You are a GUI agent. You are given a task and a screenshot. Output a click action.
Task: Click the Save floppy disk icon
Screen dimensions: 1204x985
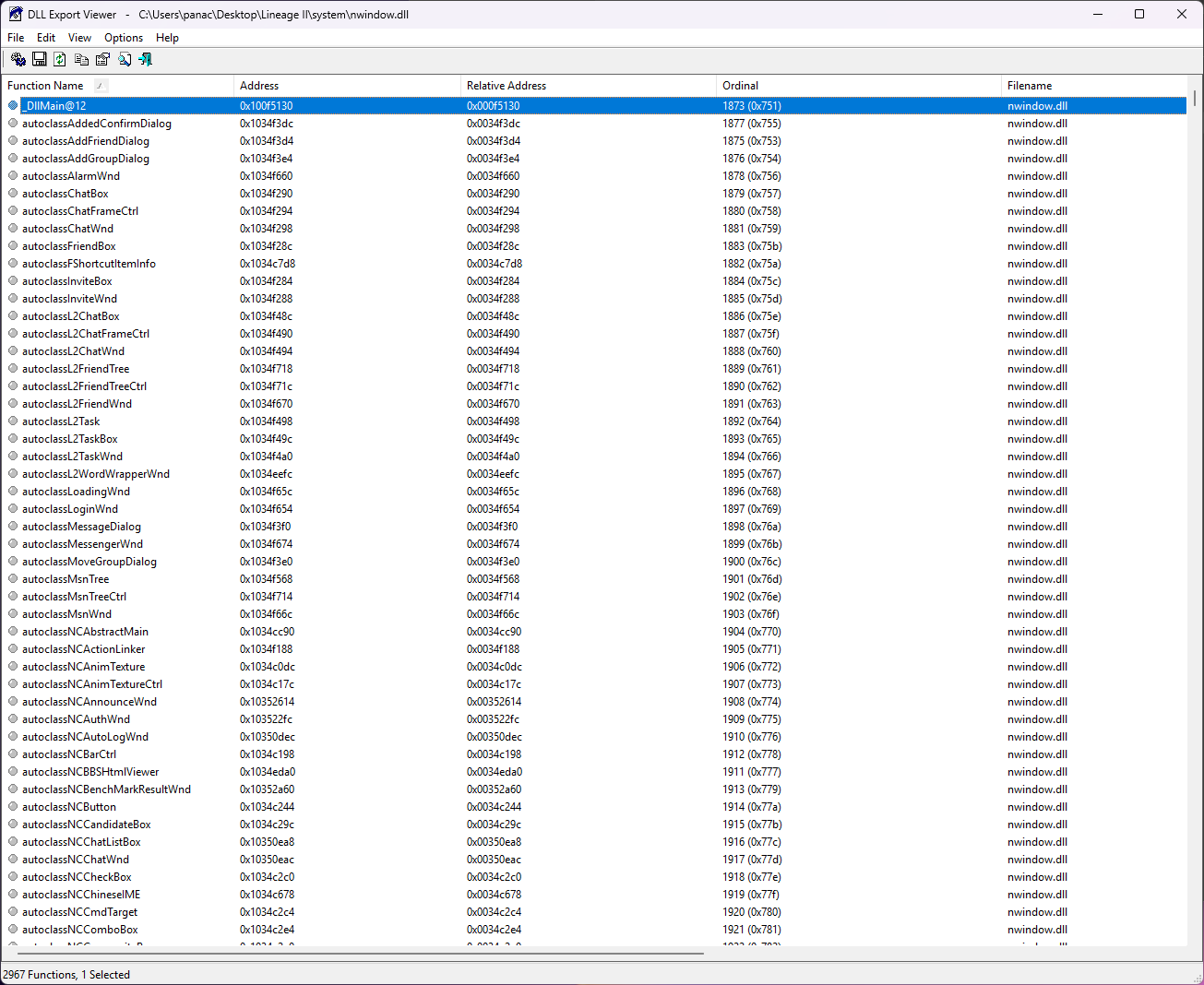coord(40,59)
